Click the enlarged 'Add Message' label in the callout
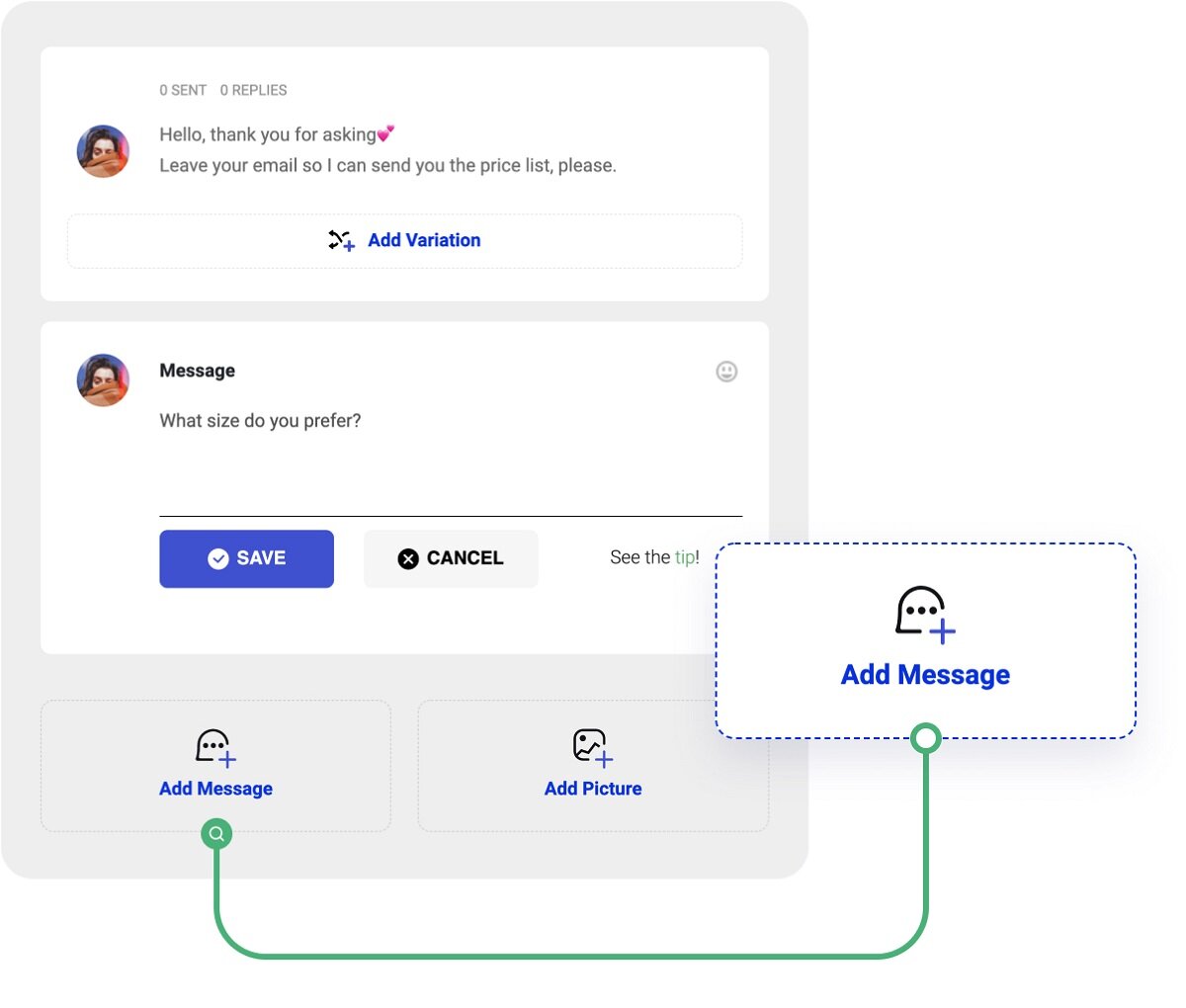Viewport: 1186px width, 1008px height. 925,675
